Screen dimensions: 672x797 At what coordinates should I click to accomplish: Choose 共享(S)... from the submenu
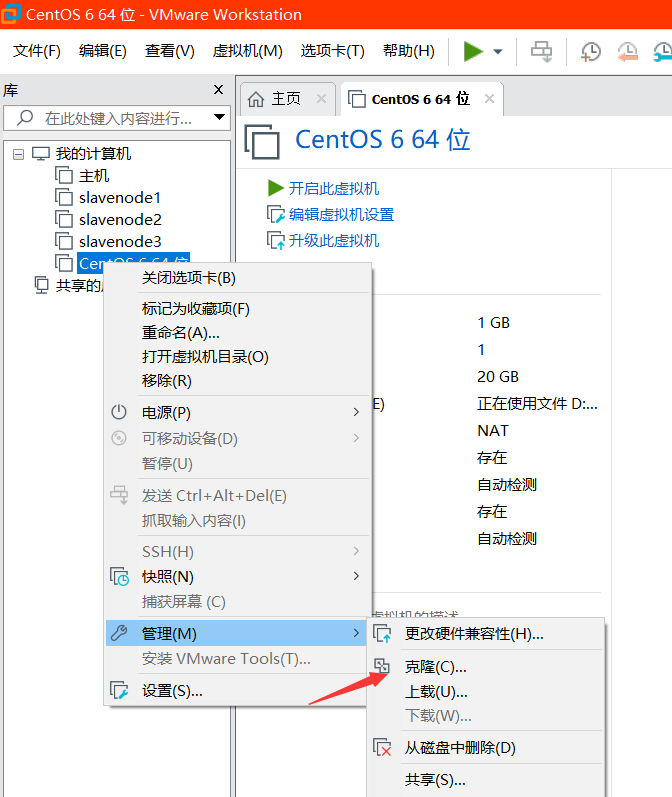coord(486,780)
